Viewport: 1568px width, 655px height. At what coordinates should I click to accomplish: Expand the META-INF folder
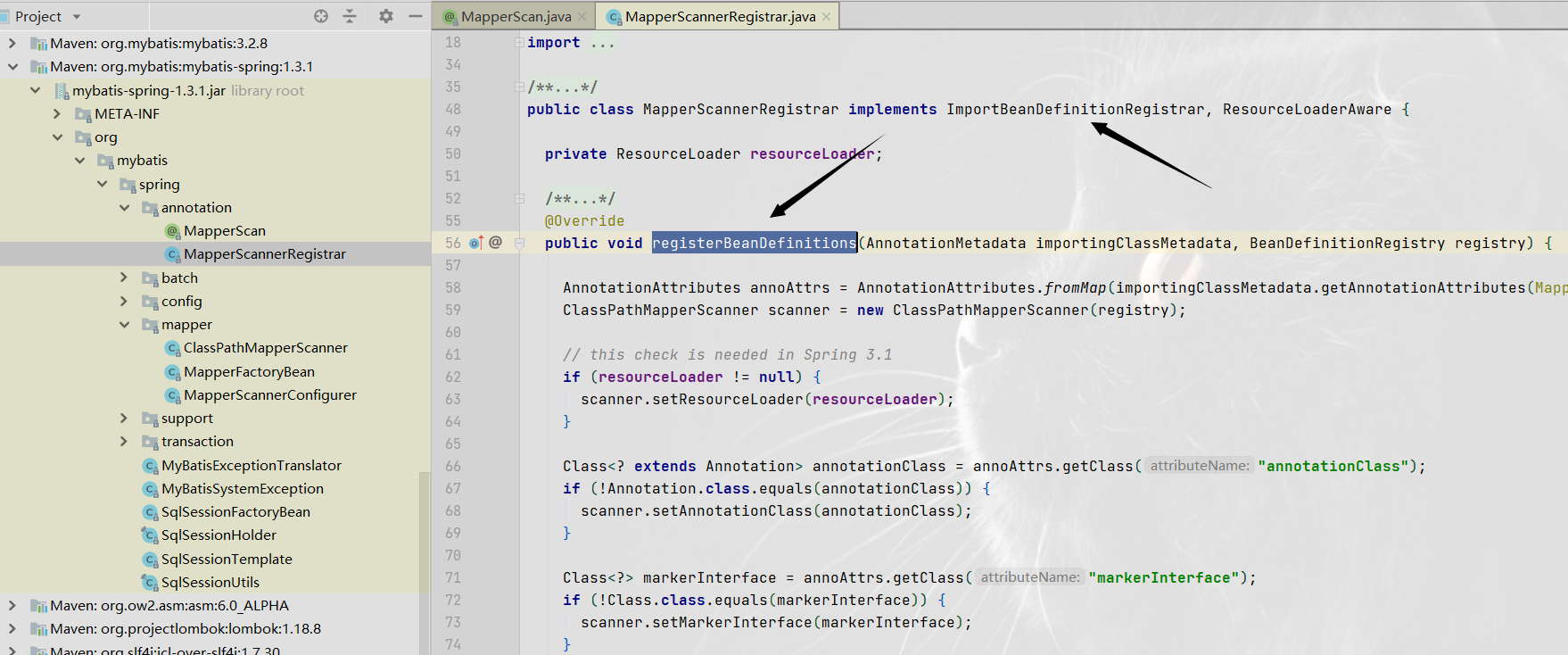pos(57,113)
